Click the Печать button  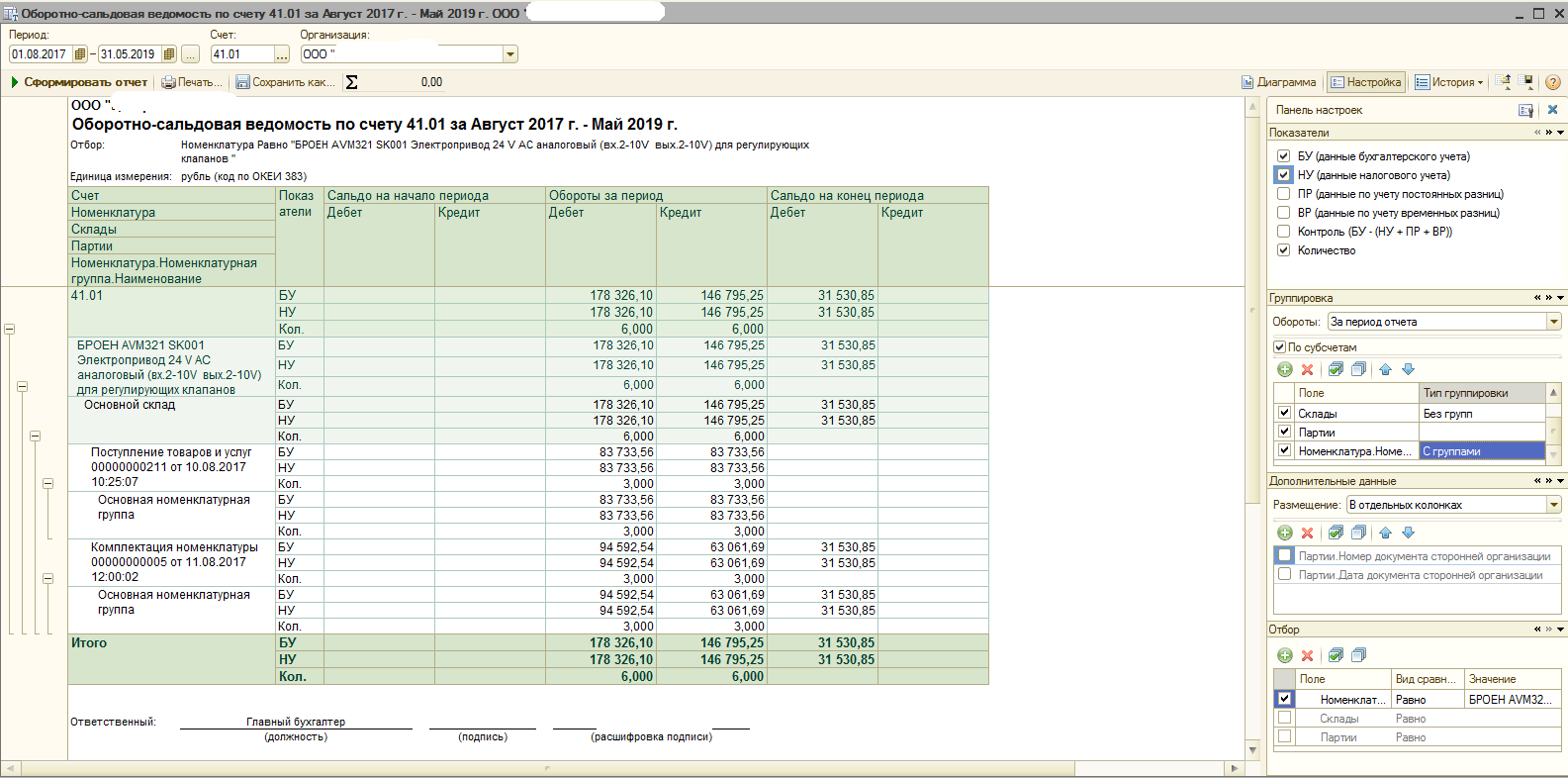click(x=192, y=82)
